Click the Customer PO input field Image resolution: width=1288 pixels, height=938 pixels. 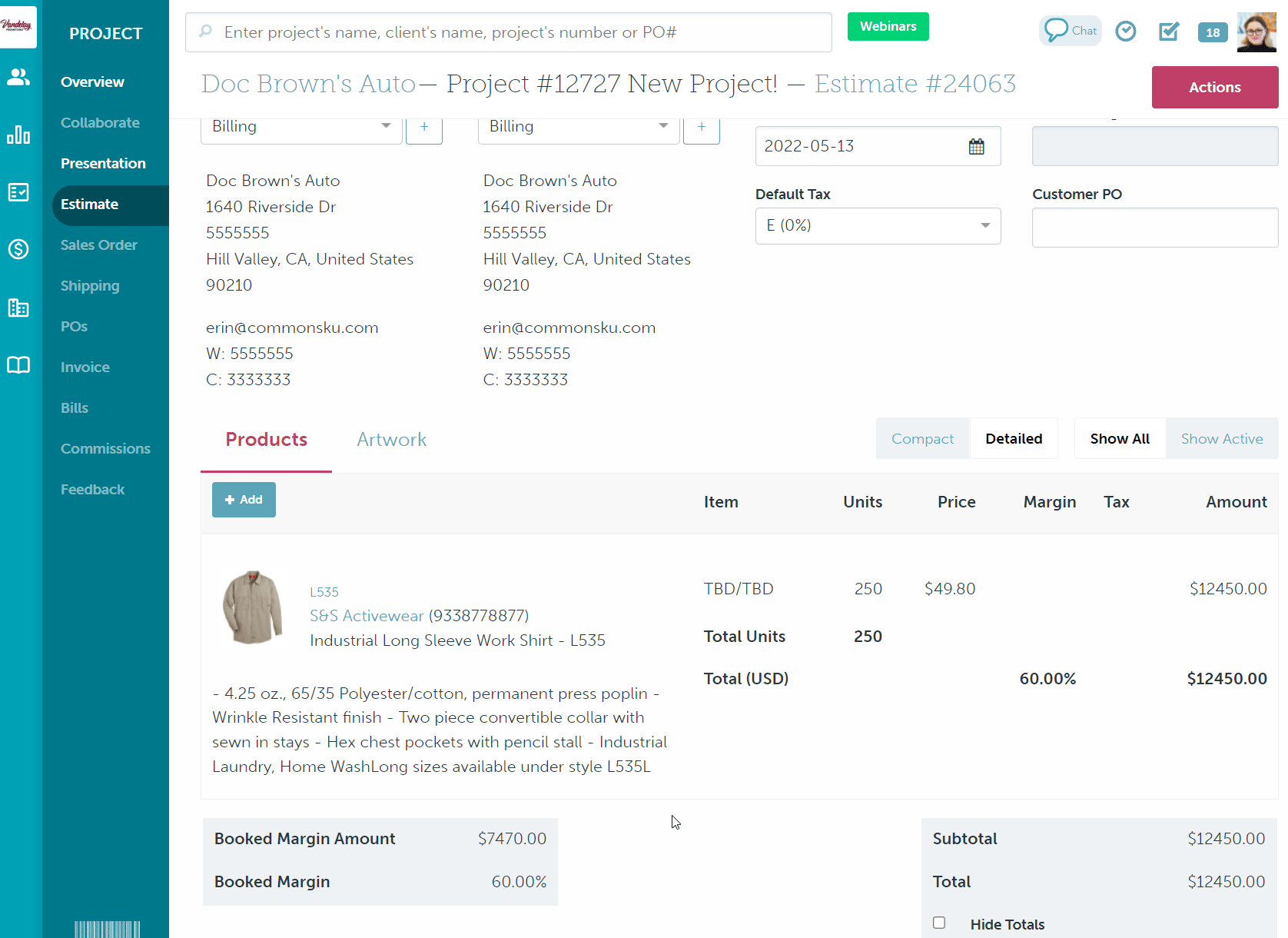(1154, 228)
